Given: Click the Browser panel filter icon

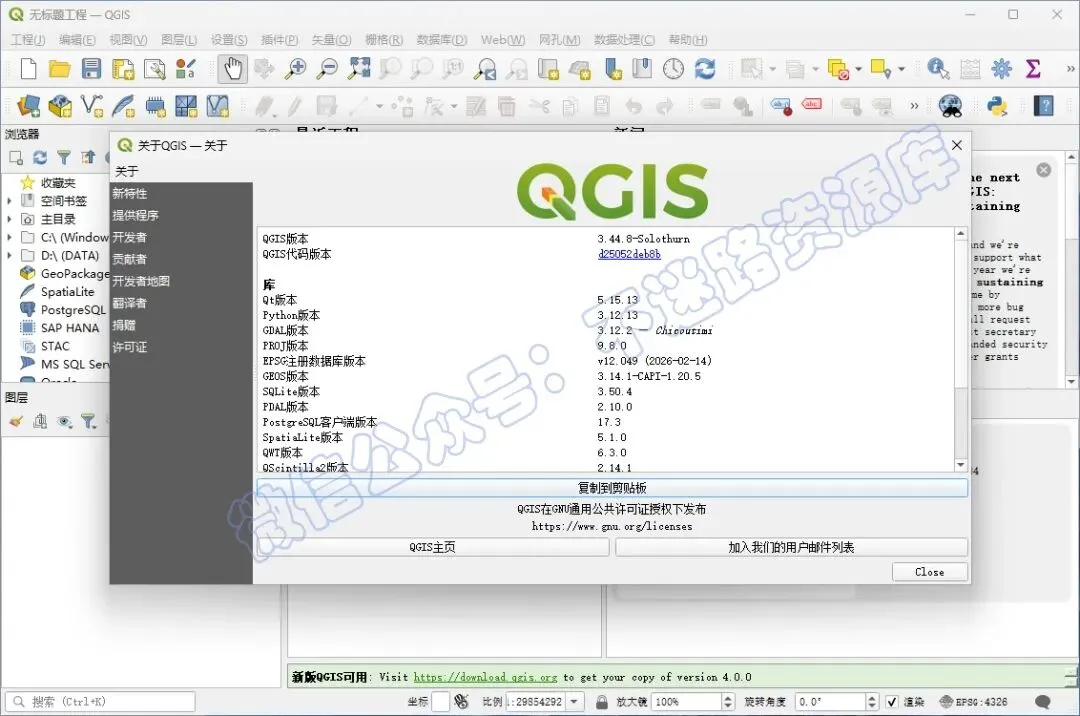Looking at the screenshot, I should pyautogui.click(x=63, y=158).
